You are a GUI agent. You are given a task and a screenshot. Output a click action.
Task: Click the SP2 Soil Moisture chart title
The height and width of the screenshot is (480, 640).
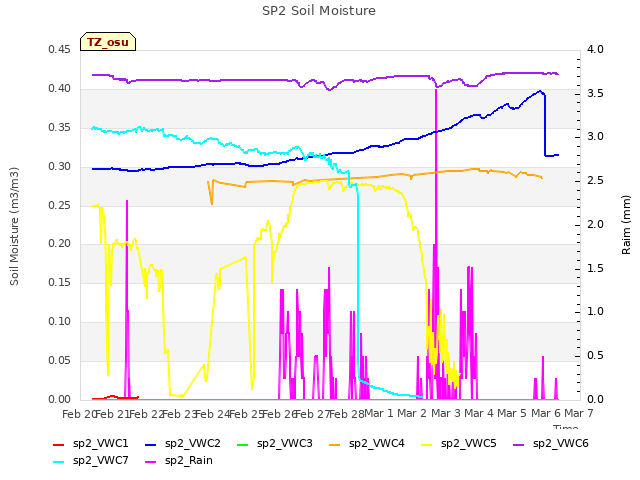[x=319, y=11]
